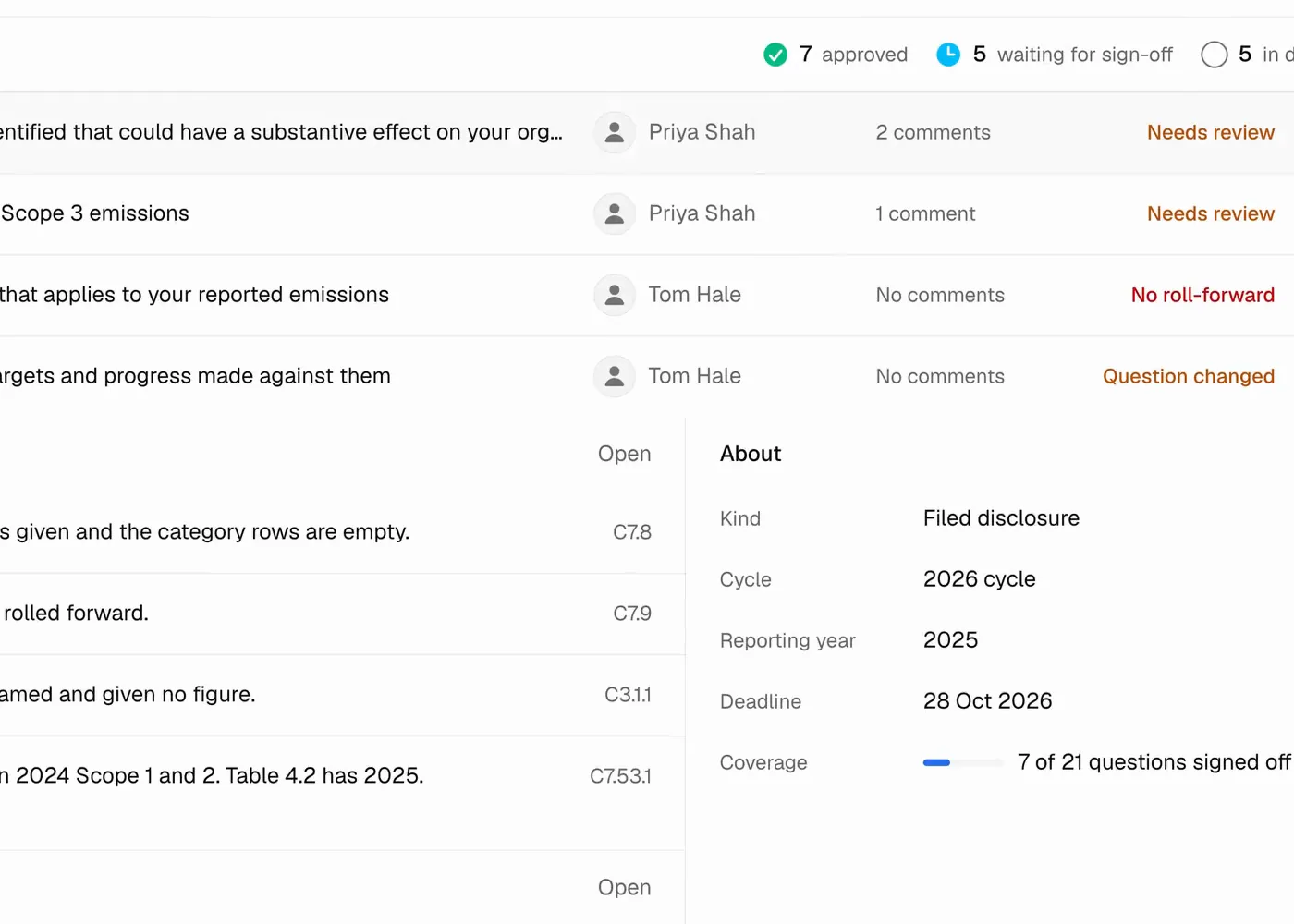Click the Open label below the C7.53.1 row

coord(625,887)
